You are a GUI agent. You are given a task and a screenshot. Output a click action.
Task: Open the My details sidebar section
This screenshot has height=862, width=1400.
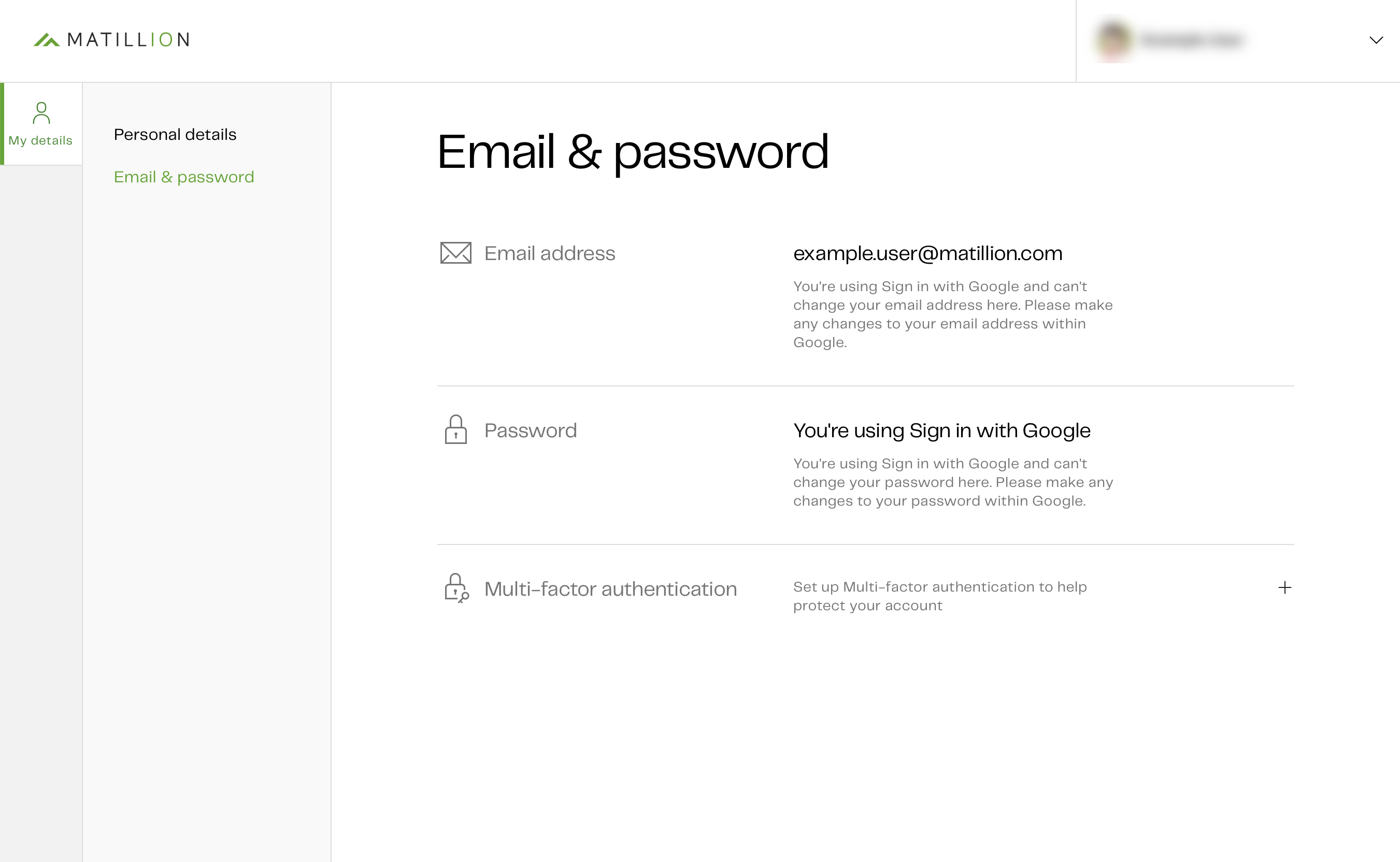[41, 124]
